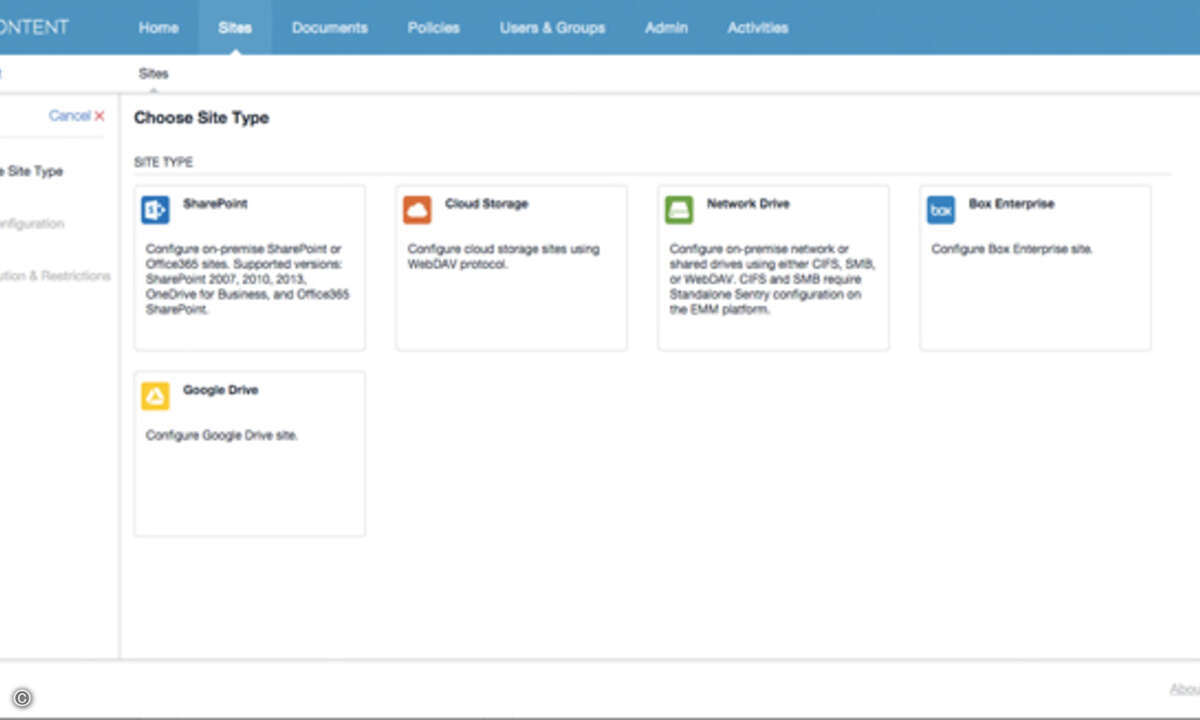Click the Sites sub-navigation item
The height and width of the screenshot is (720, 1200).
pyautogui.click(x=154, y=74)
